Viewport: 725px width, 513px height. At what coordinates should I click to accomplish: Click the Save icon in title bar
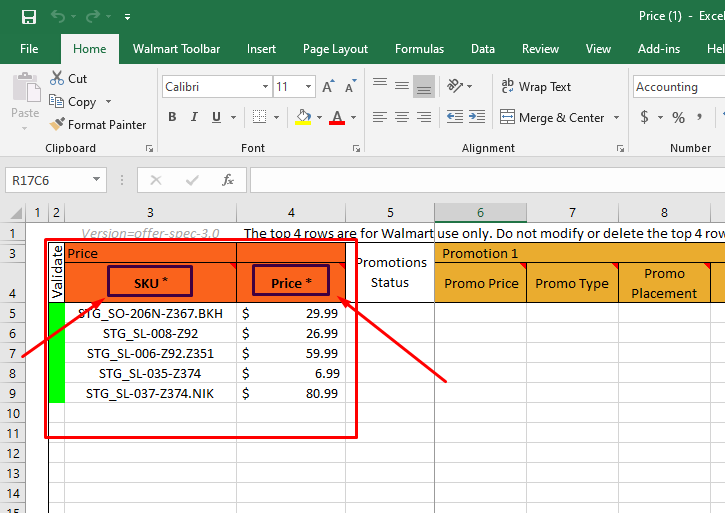[x=29, y=16]
